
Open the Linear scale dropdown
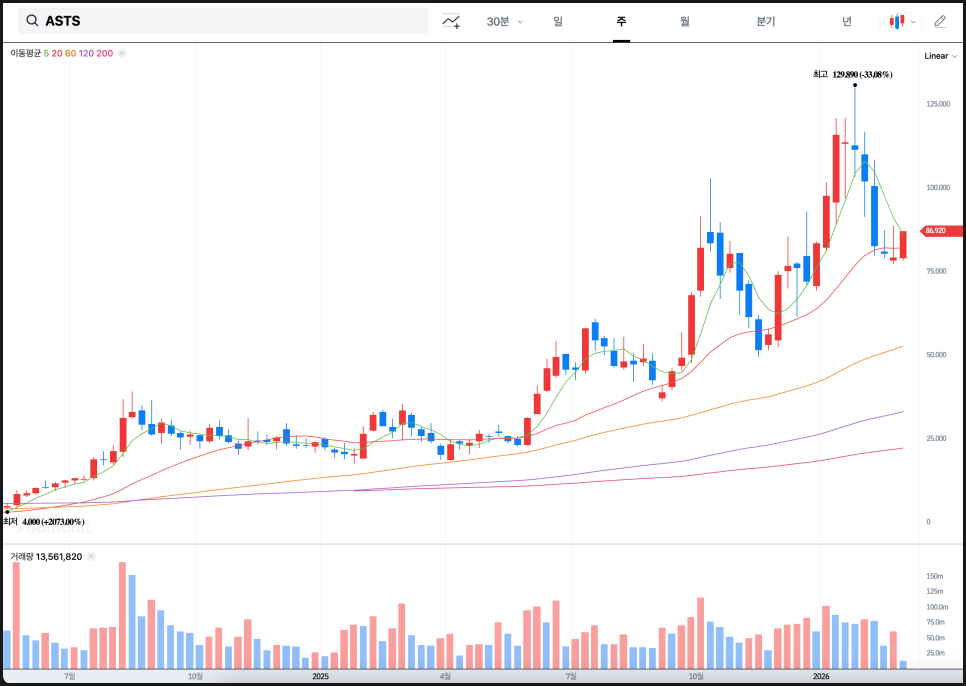pos(940,56)
